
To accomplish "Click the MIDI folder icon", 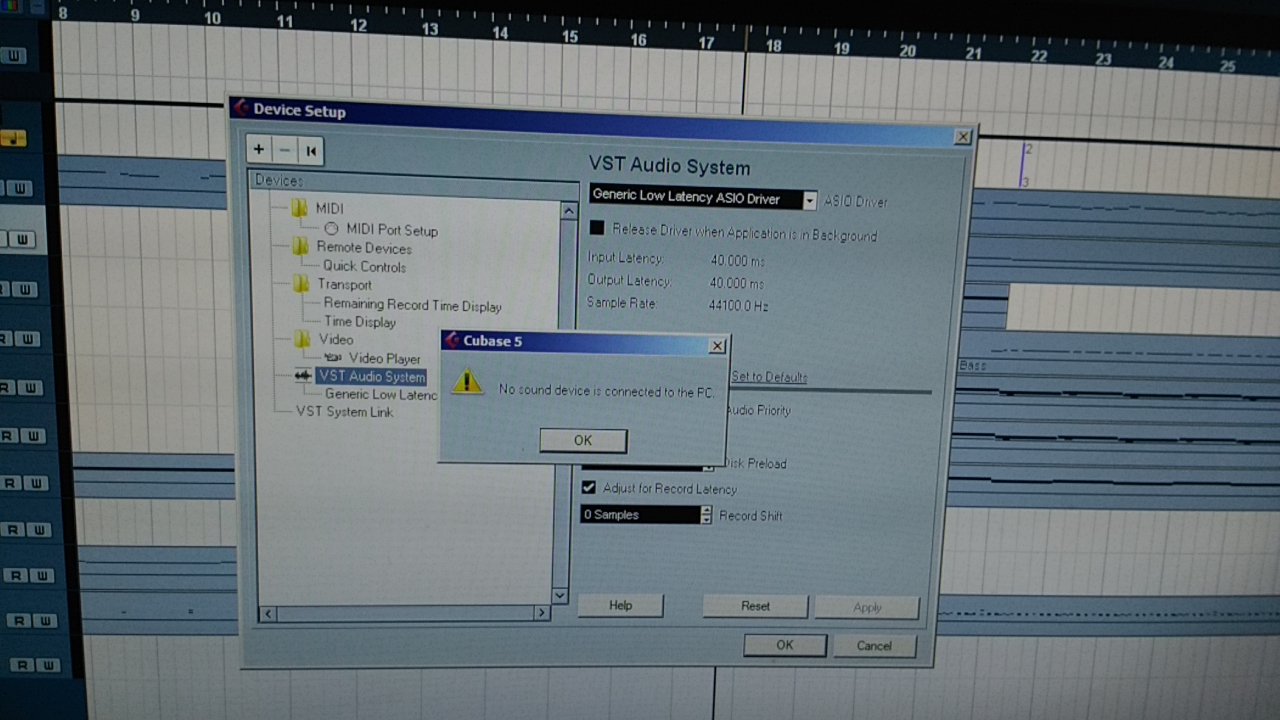I will [x=300, y=208].
